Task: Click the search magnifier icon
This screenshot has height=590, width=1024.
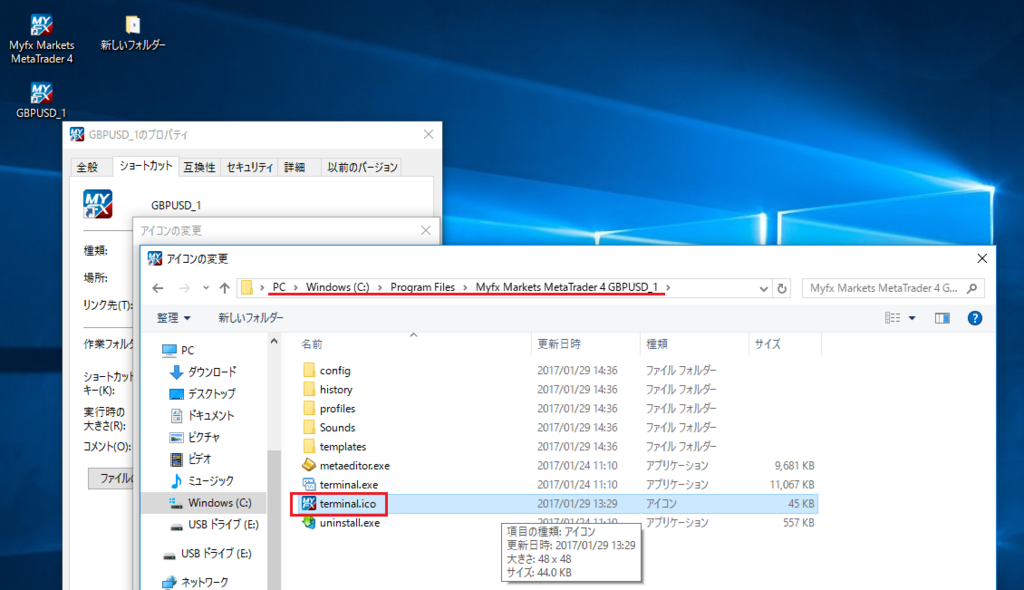Action: (x=972, y=288)
